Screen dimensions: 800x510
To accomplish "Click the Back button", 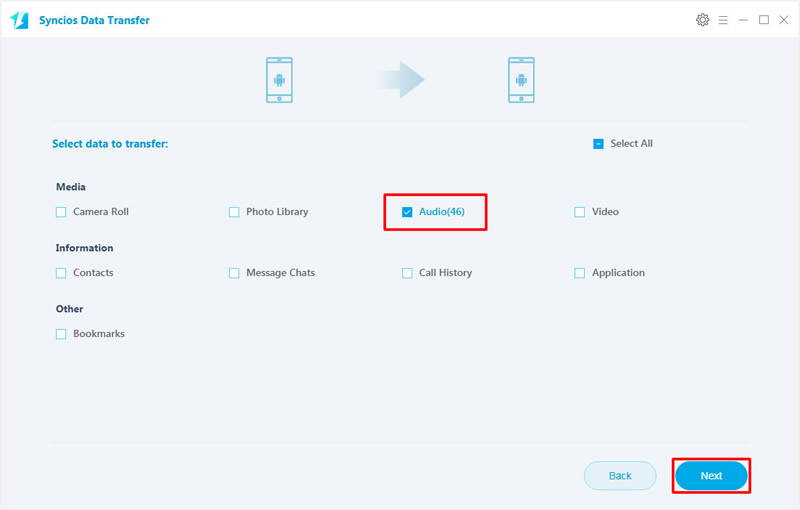I will click(x=620, y=476).
